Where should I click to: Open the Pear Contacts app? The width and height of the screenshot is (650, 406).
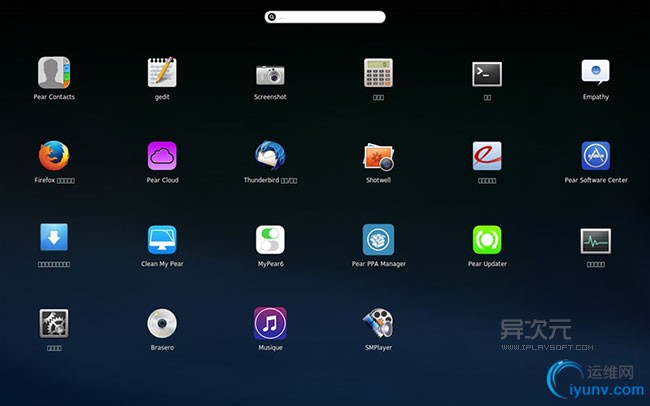click(x=54, y=73)
